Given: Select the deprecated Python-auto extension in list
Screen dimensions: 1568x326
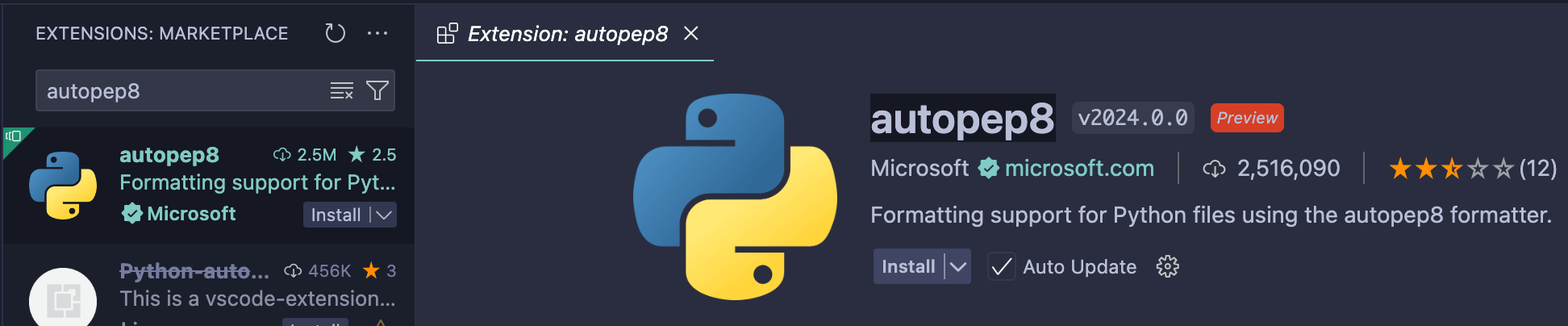Looking at the screenshot, I should coord(194,271).
